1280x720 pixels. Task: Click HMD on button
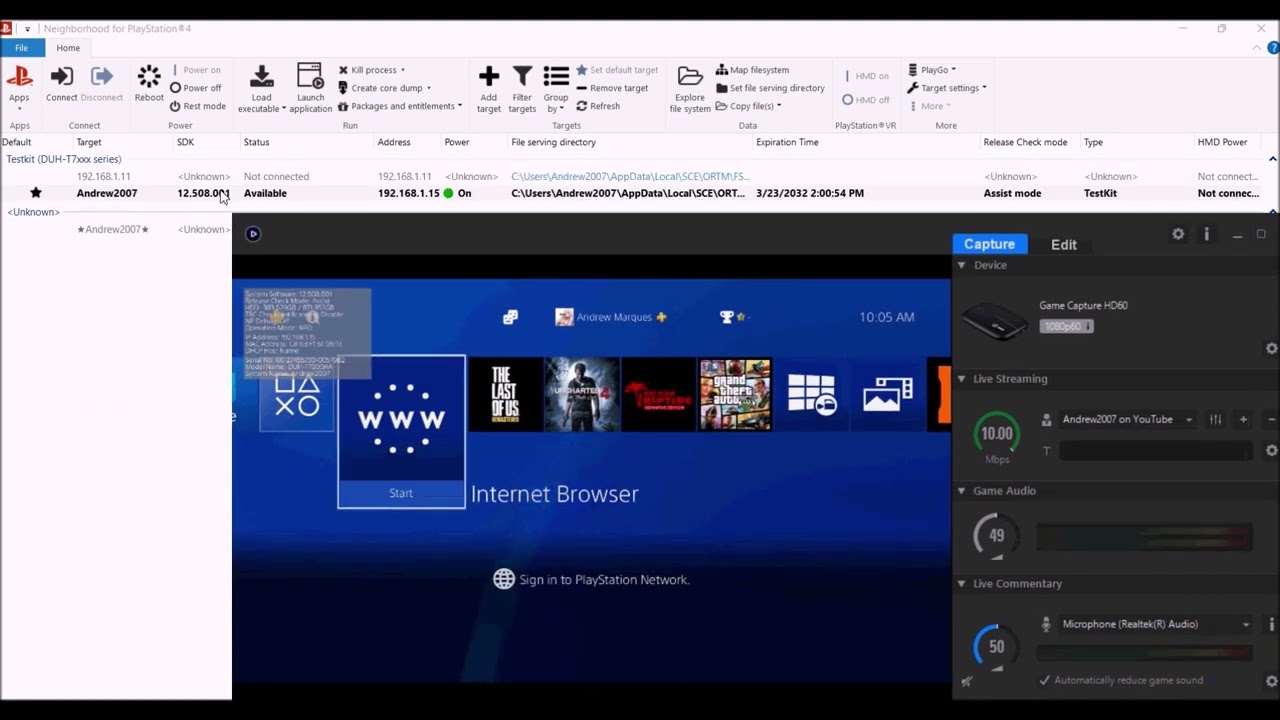point(866,76)
